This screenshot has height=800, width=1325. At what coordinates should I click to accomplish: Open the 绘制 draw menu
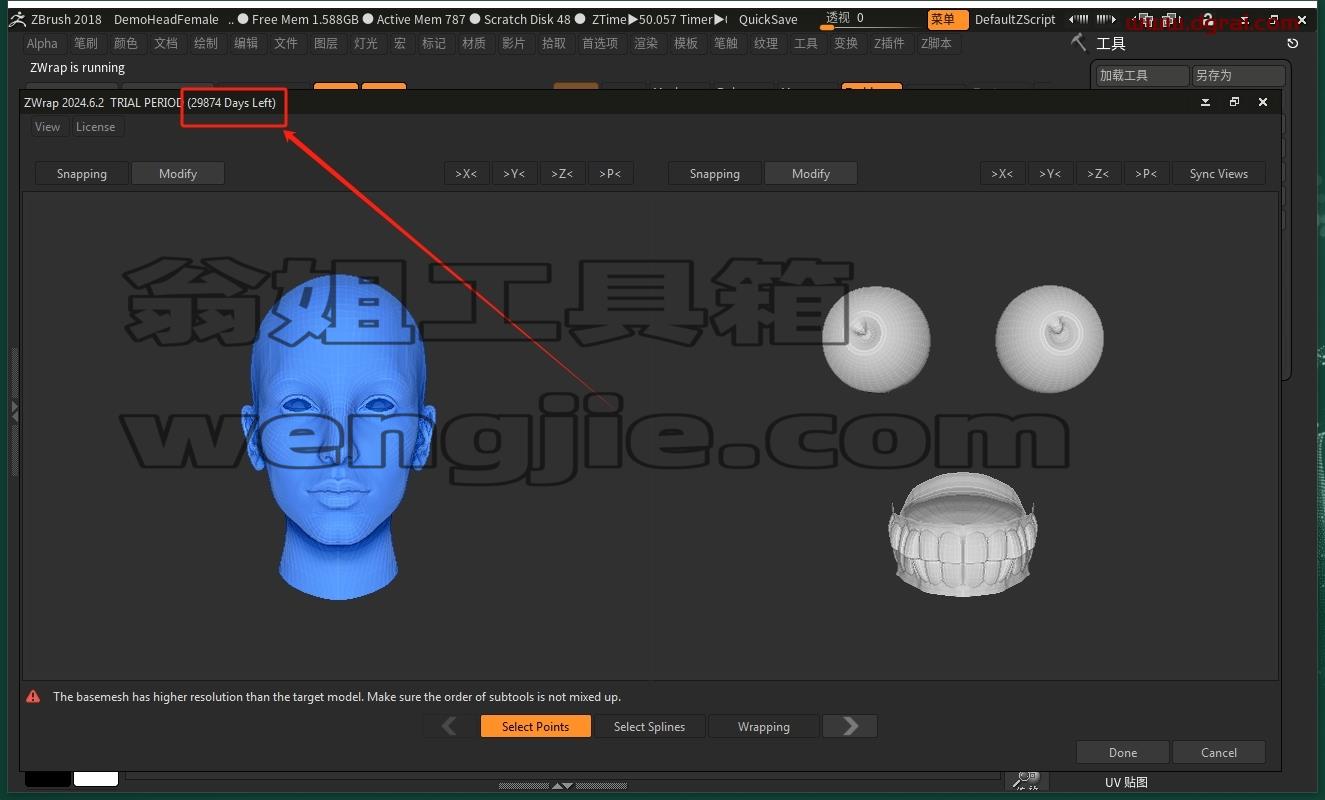click(x=206, y=43)
